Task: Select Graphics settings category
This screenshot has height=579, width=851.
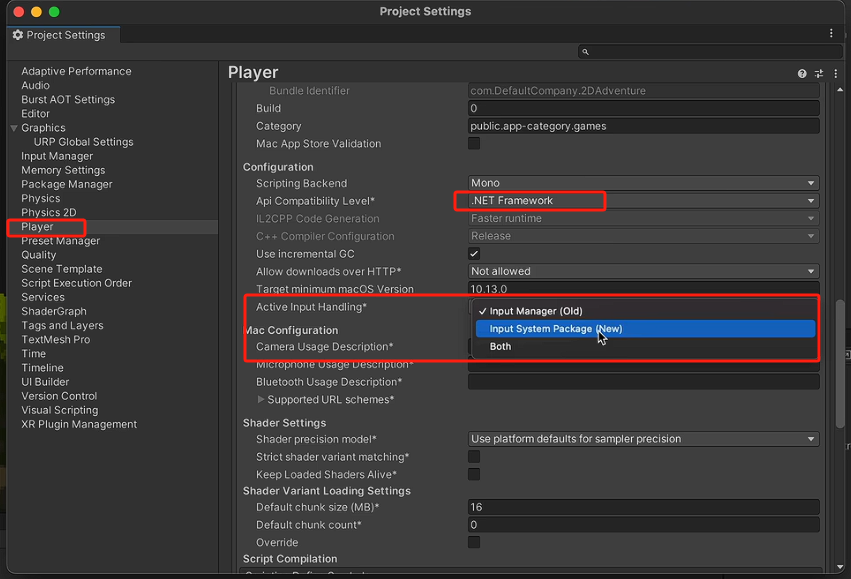Action: point(43,128)
